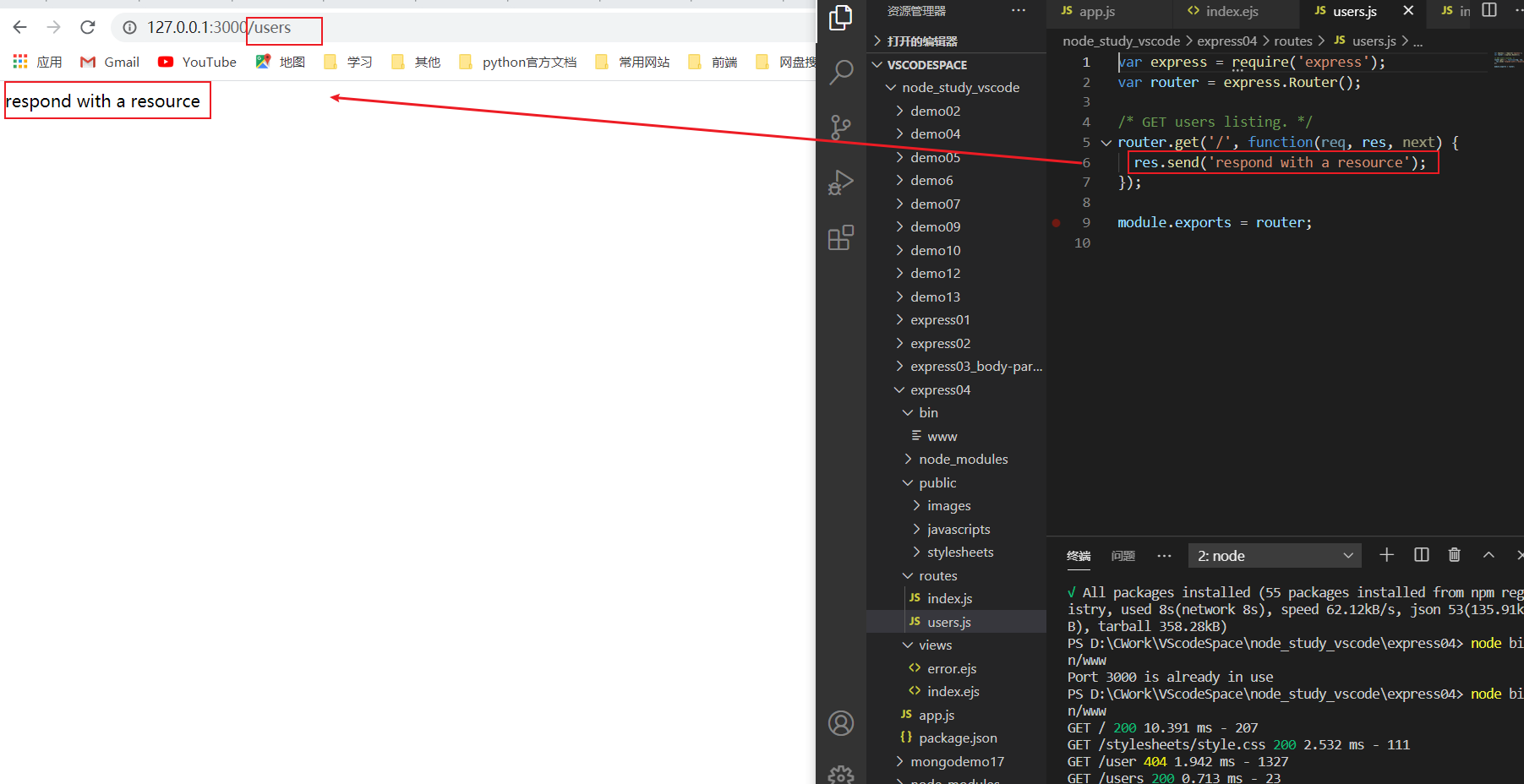The height and width of the screenshot is (784, 1524).
Task: Click express04 in the breadcrumb
Action: [1226, 41]
